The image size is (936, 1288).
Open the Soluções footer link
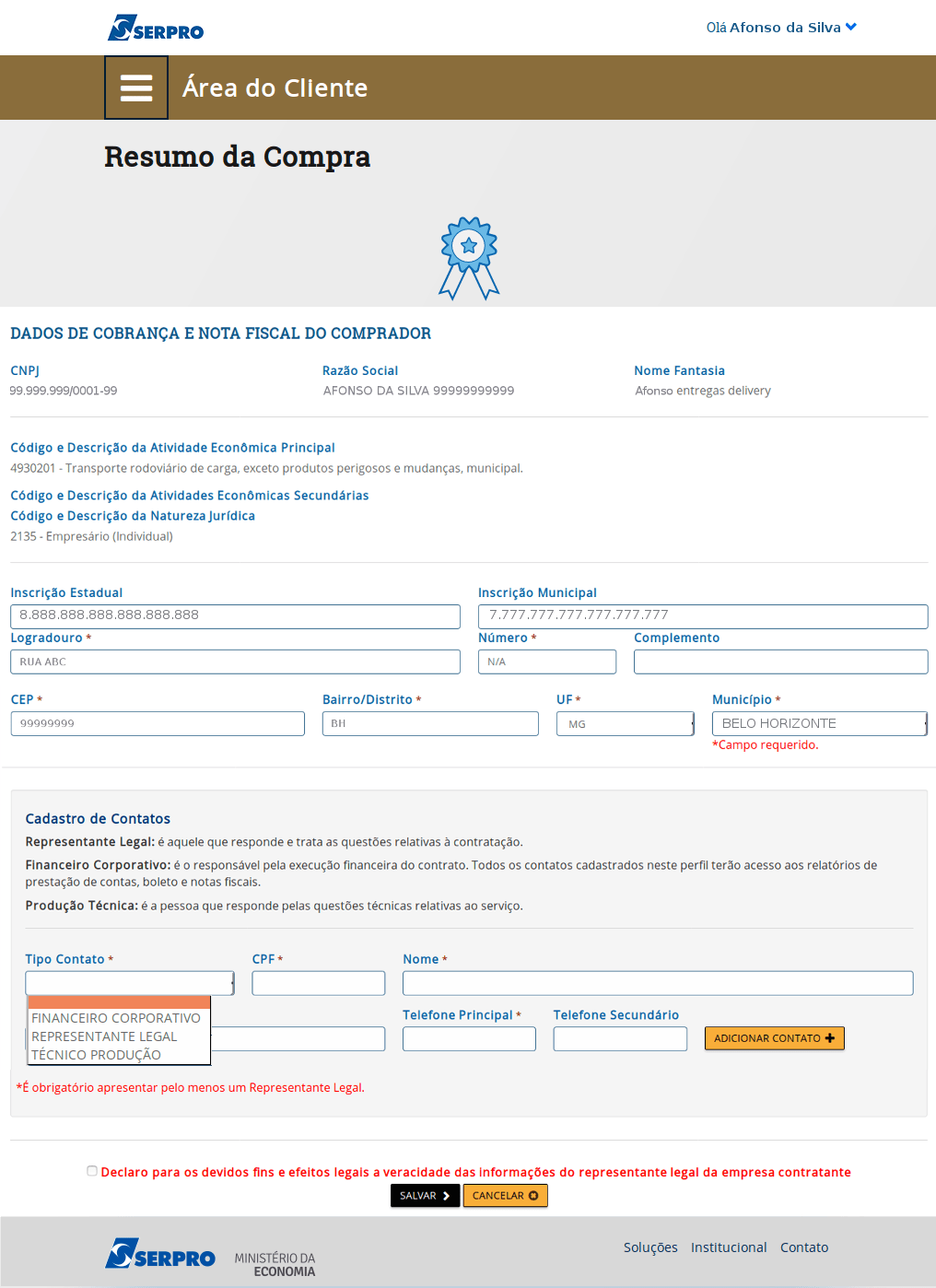pyautogui.click(x=650, y=1247)
